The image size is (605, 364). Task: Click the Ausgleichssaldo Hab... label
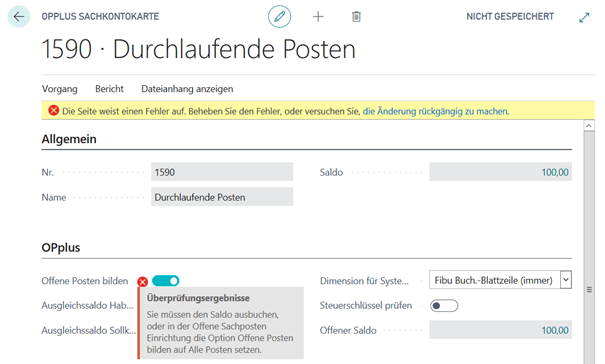pos(87,306)
